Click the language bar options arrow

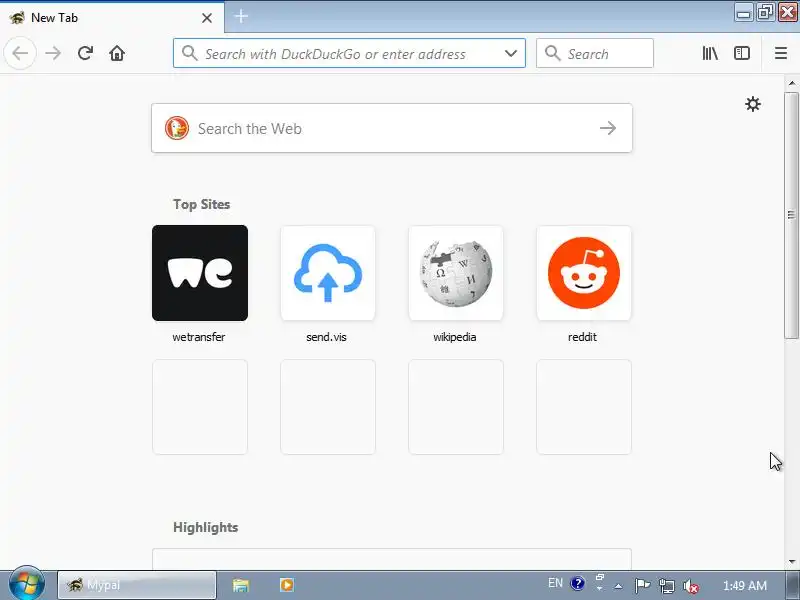point(599,588)
